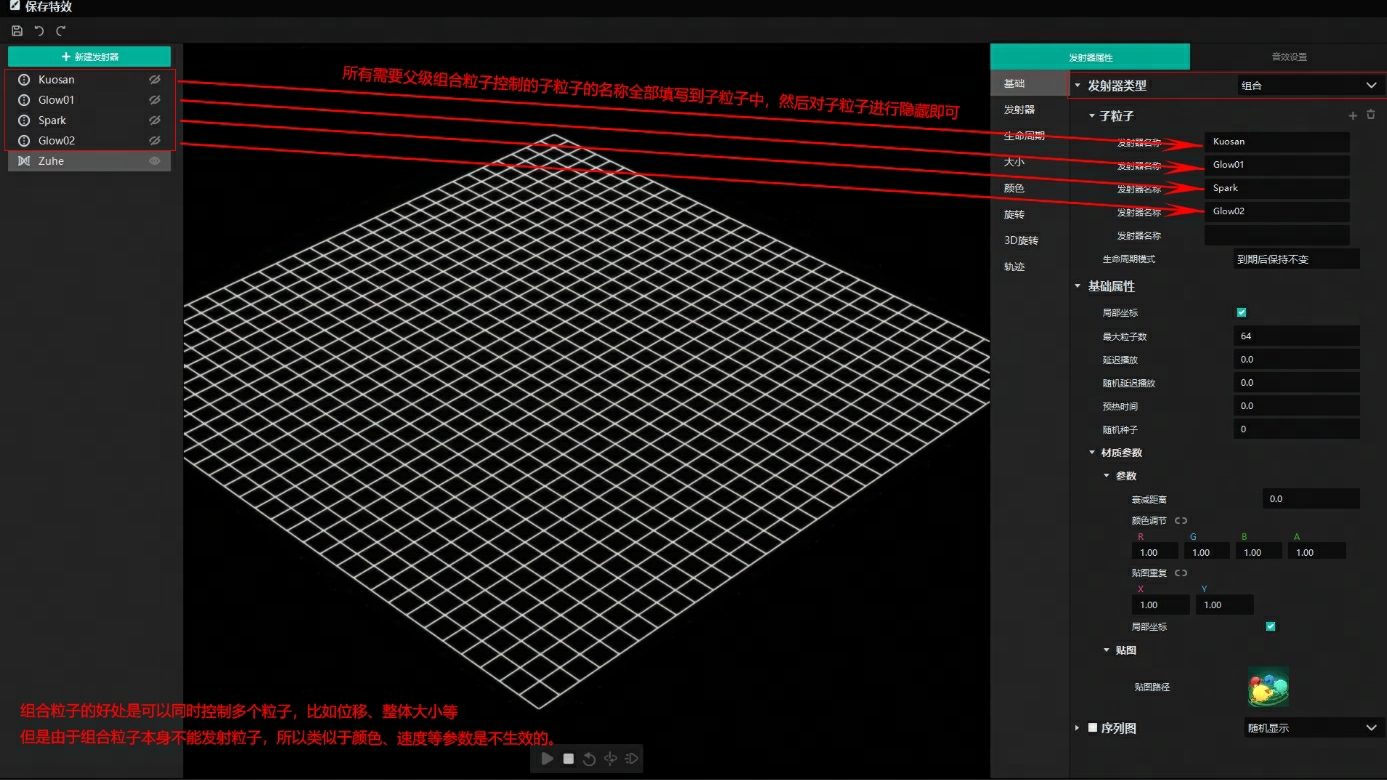Open the 随机显示 dropdown
1387x780 pixels.
[1314, 728]
